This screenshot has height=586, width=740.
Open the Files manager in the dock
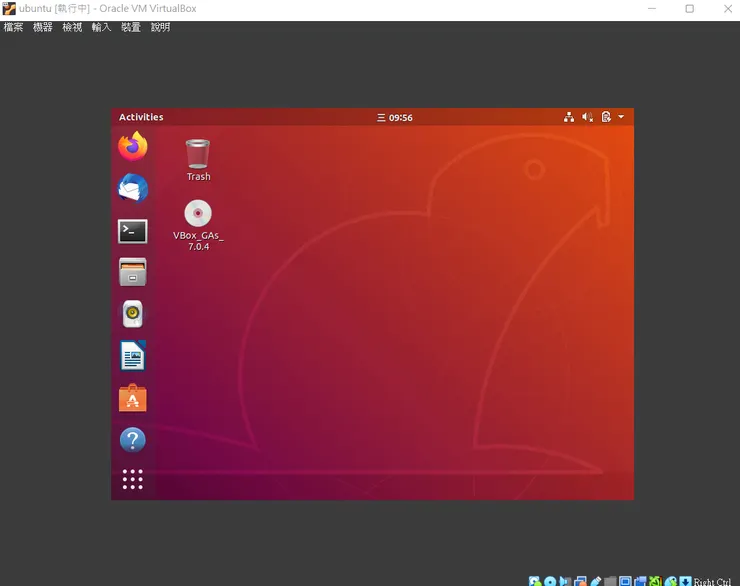tap(132, 272)
